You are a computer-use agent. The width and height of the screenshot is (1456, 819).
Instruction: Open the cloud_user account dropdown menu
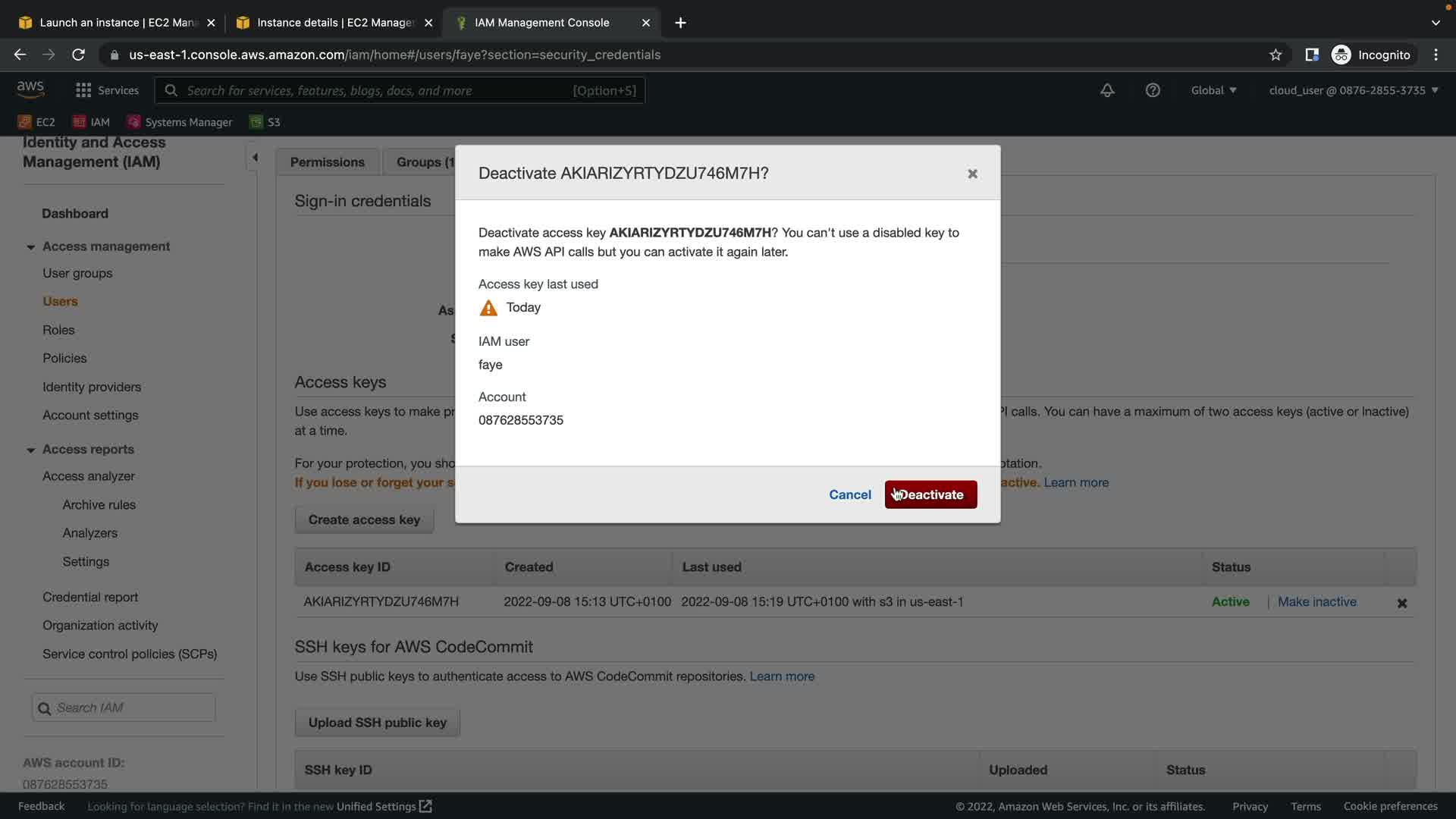tap(1353, 90)
